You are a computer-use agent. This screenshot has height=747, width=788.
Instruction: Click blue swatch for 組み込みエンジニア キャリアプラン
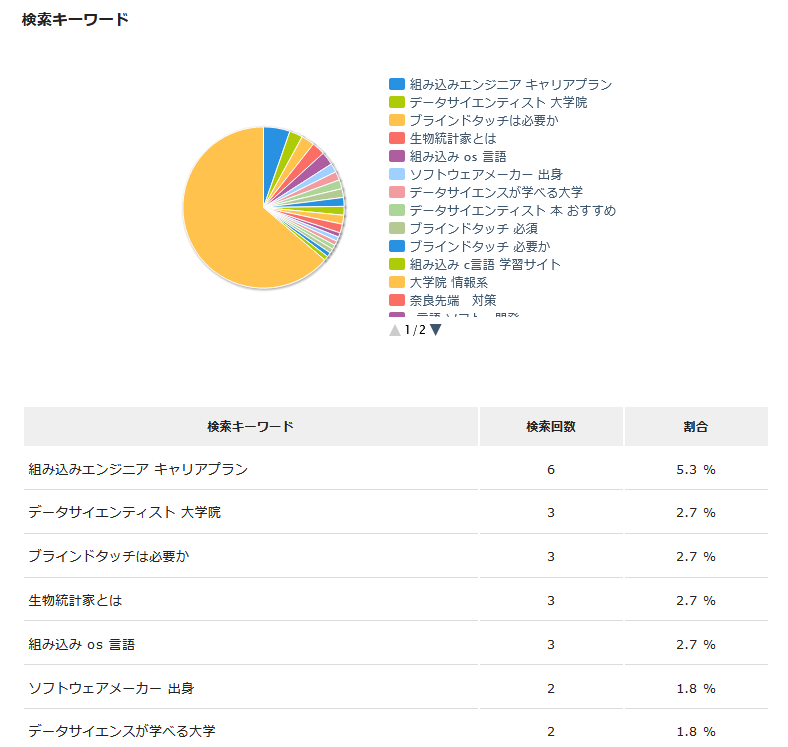pos(397,84)
